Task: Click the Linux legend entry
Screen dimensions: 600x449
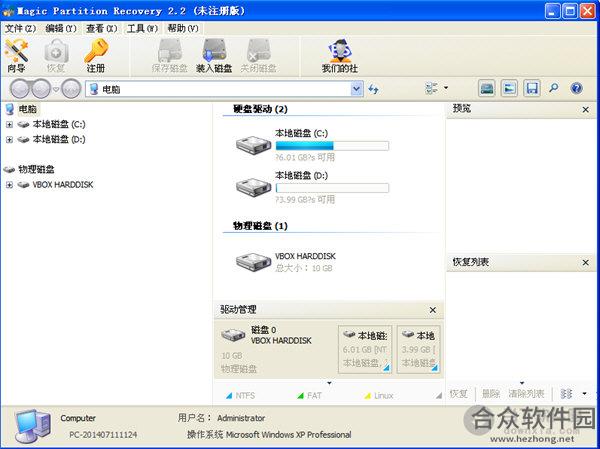Action: click(379, 395)
